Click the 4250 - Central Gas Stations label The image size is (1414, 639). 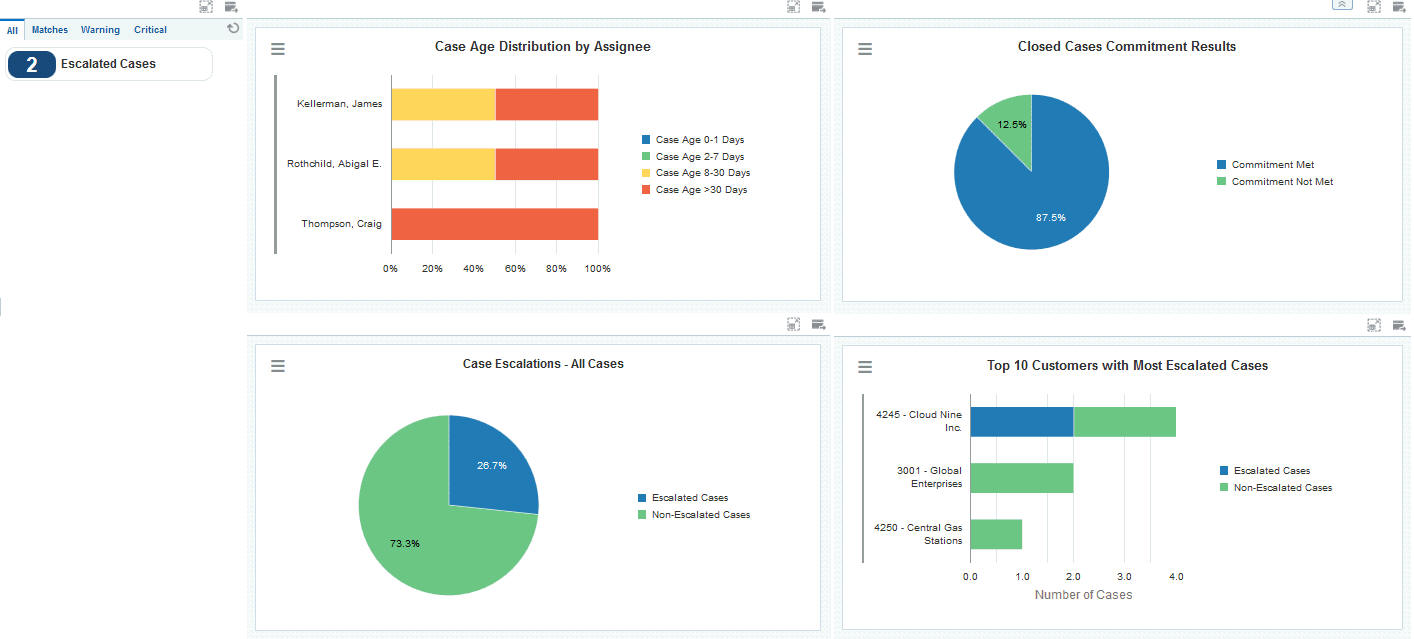919,534
